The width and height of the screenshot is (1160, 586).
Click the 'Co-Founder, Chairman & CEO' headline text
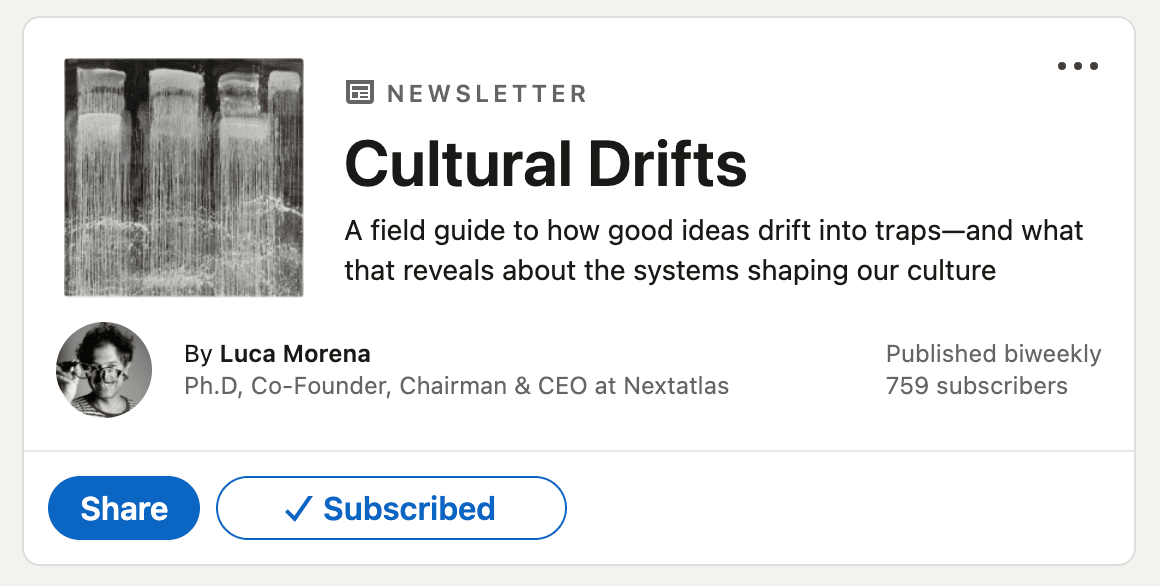[419, 386]
